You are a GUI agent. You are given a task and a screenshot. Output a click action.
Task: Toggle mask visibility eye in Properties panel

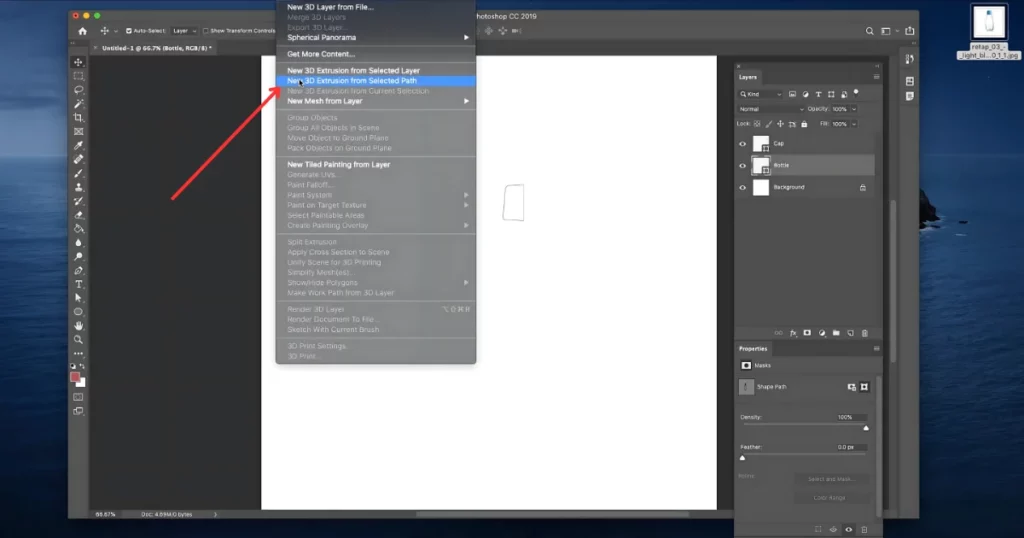tap(848, 530)
